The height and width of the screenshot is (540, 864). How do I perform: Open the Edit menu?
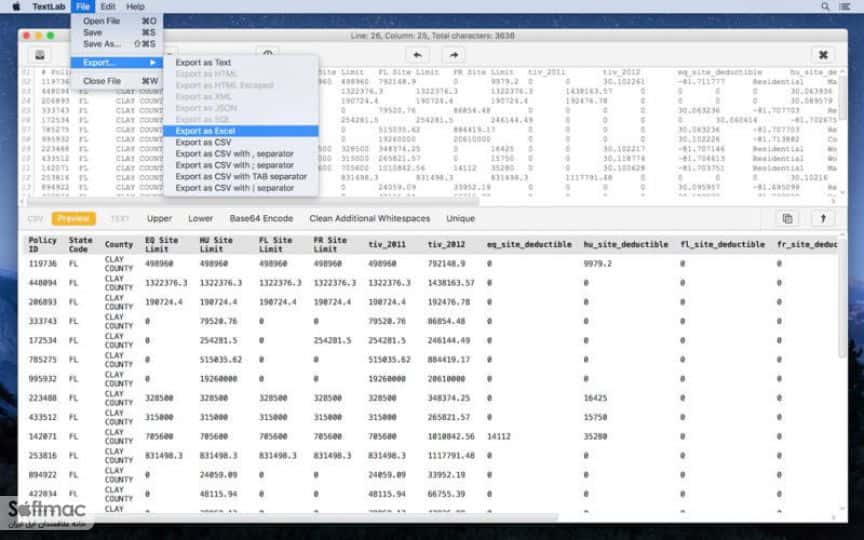click(x=108, y=7)
